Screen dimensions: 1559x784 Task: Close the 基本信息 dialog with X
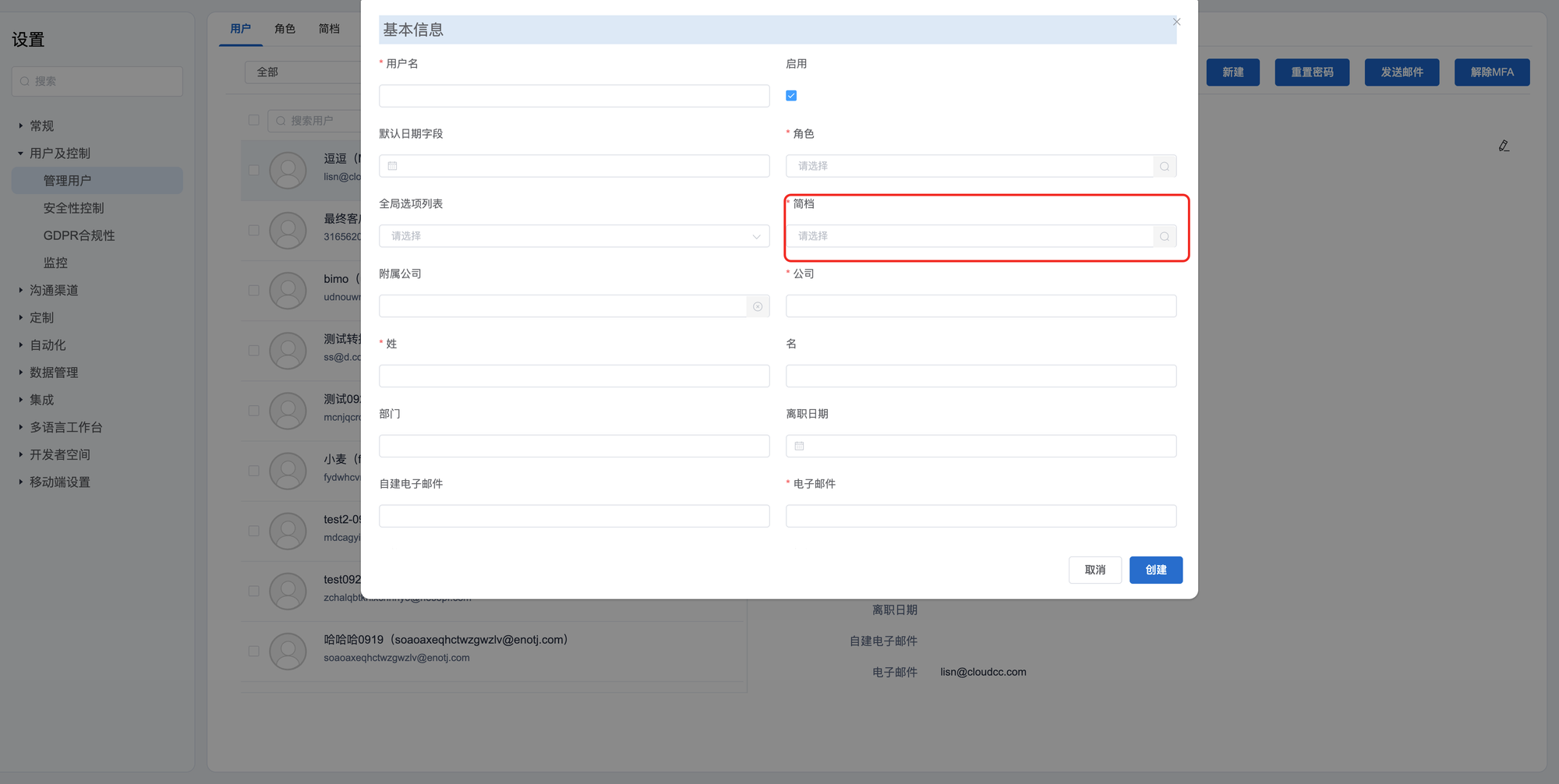point(1176,22)
